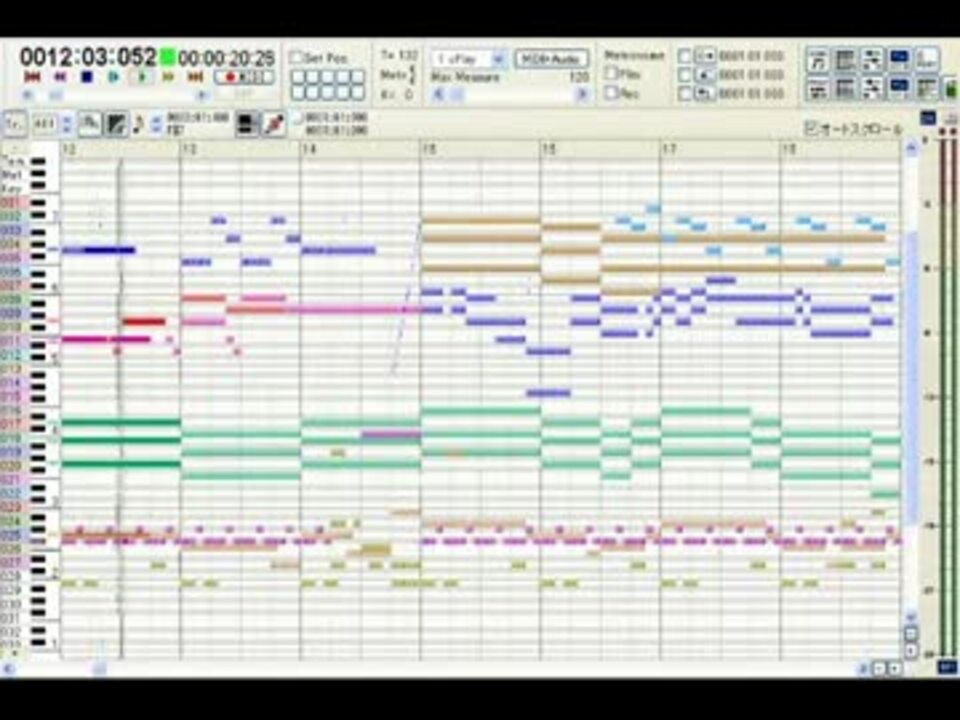Image resolution: width=960 pixels, height=720 pixels.
Task: Click the green level indicator icon beside icon grid
Action: (x=950, y=89)
